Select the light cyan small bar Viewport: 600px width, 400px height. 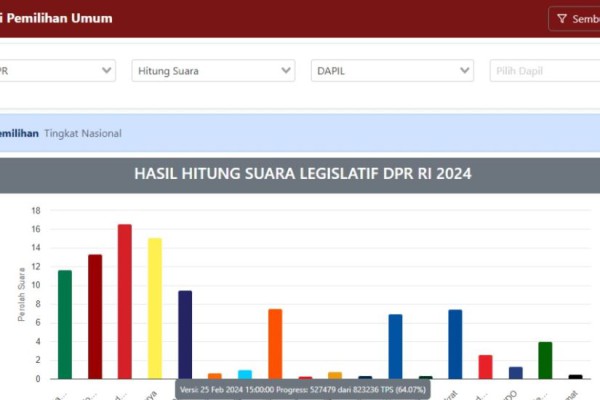coord(245,374)
